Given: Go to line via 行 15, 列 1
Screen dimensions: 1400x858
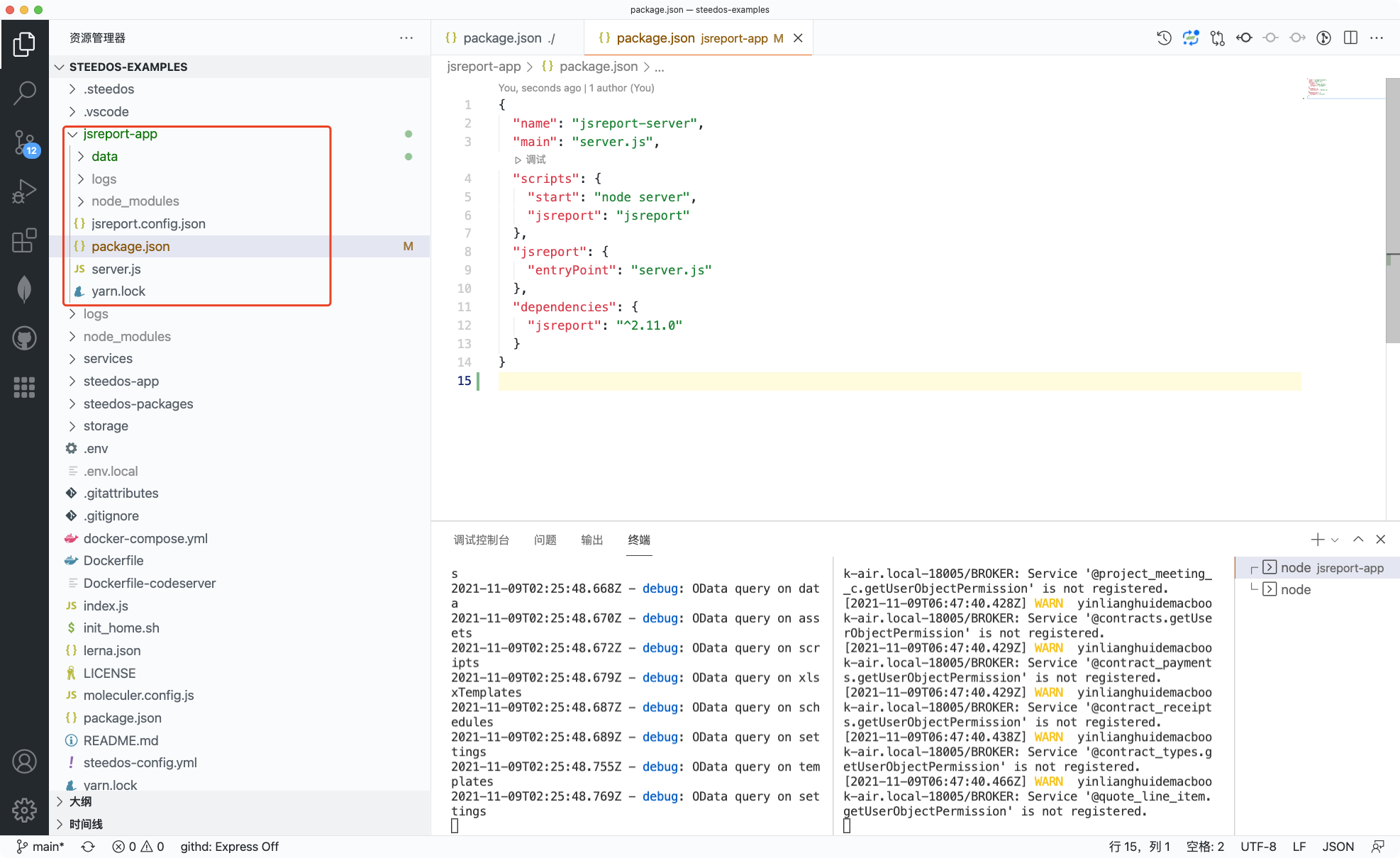Looking at the screenshot, I should click(x=1140, y=847).
